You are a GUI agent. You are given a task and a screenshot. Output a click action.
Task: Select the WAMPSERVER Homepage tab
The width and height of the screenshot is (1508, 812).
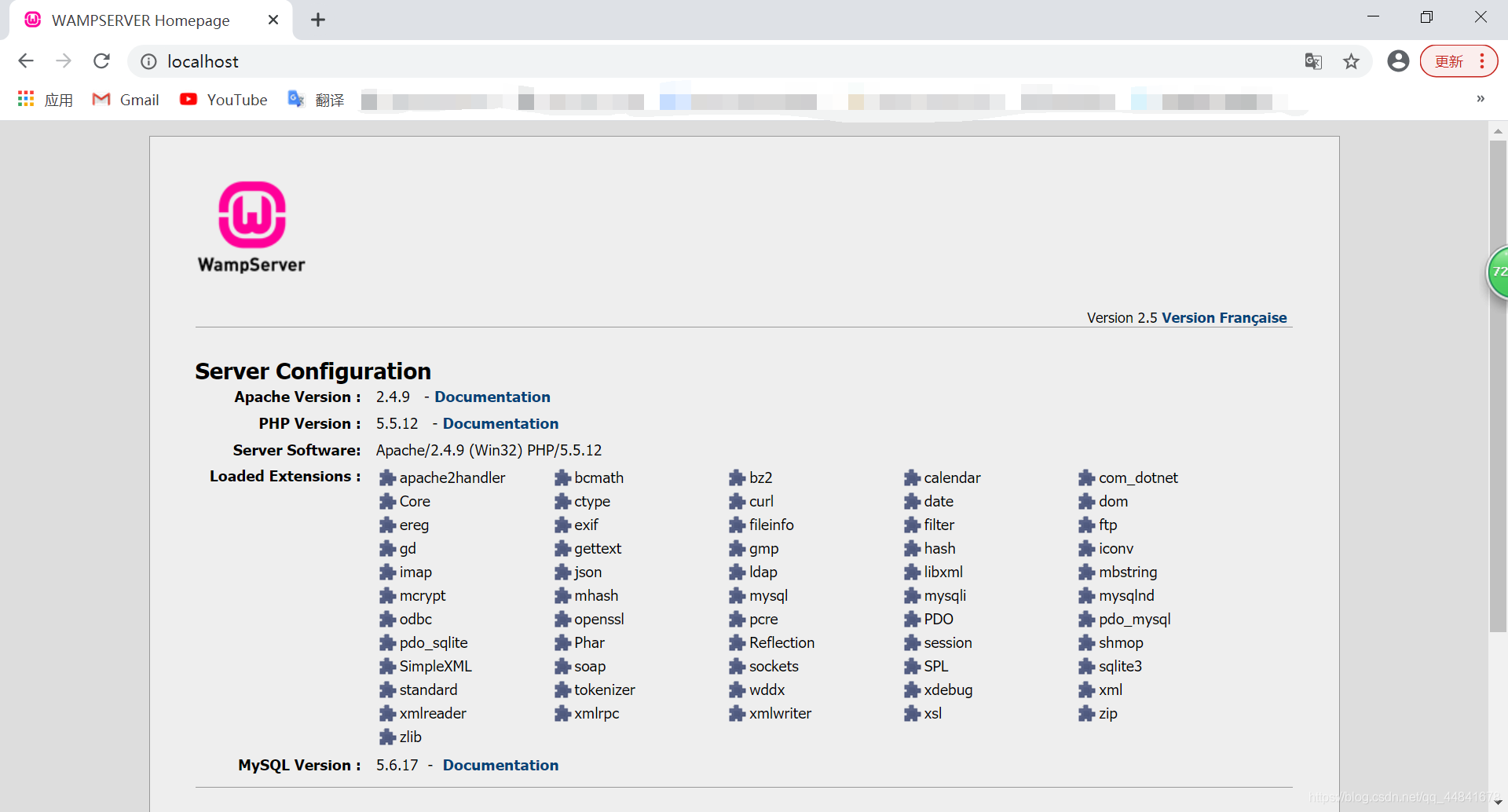click(141, 20)
